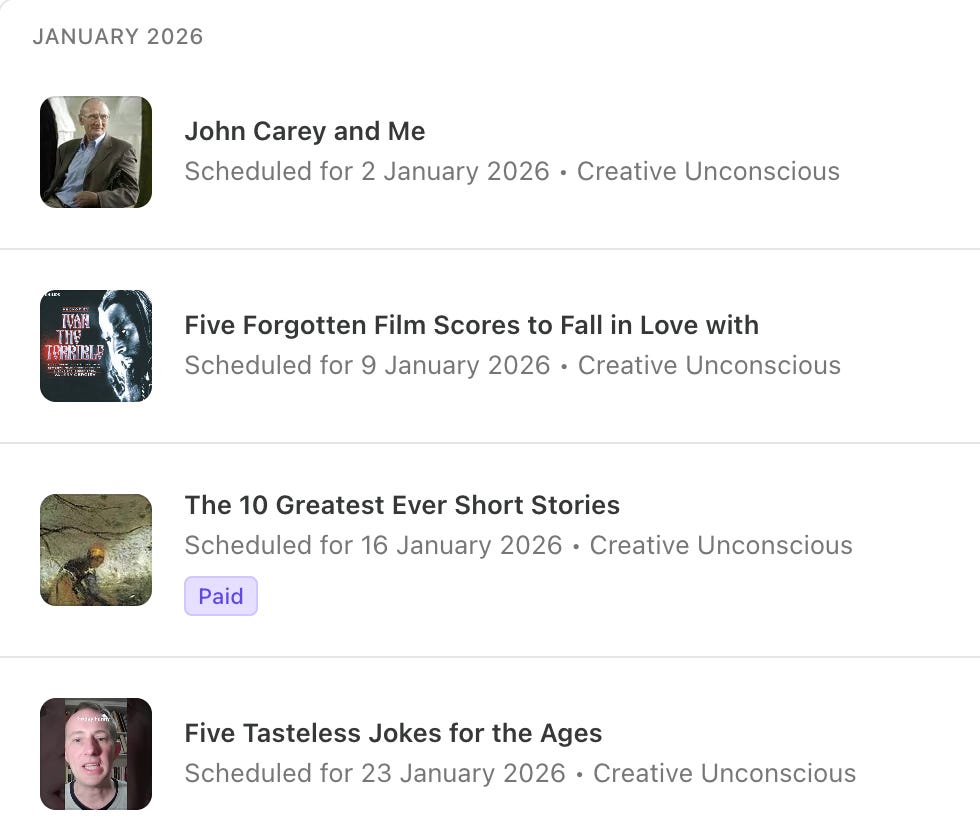Image resolution: width=980 pixels, height=840 pixels.
Task: Open the post titled John Carey and Me
Action: [x=304, y=131]
